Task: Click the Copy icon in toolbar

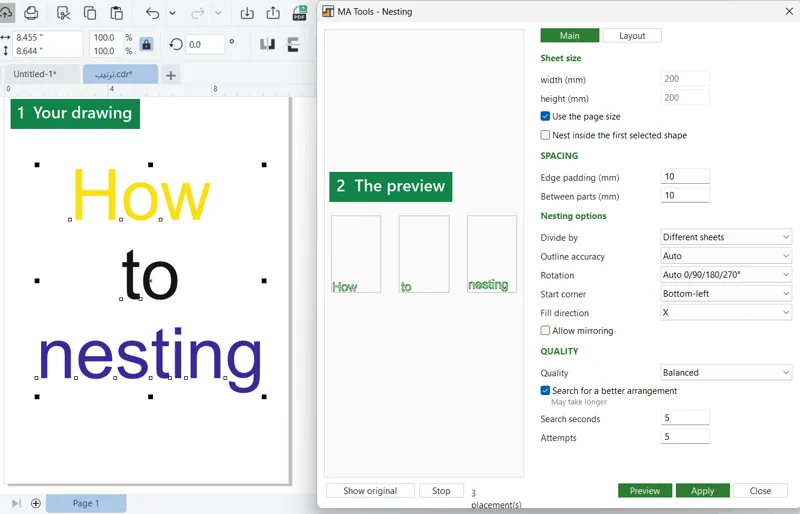Action: pyautogui.click(x=90, y=13)
